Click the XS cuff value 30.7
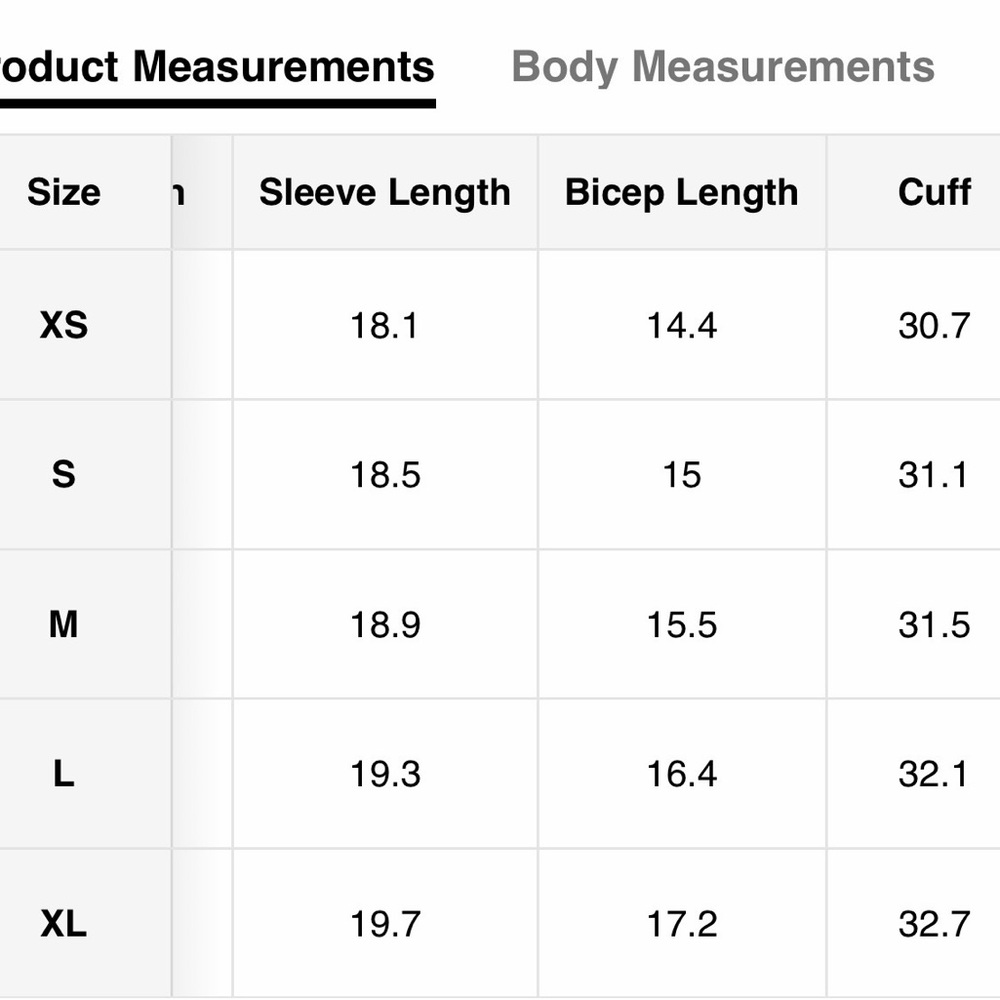The image size is (1000, 1000). click(x=934, y=326)
